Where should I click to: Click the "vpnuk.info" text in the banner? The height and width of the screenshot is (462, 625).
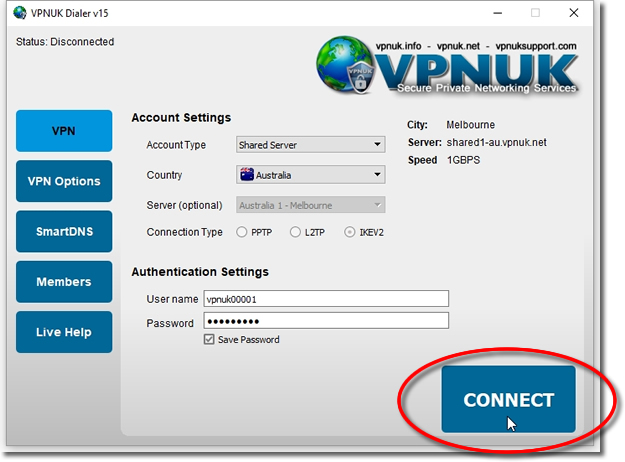398,46
